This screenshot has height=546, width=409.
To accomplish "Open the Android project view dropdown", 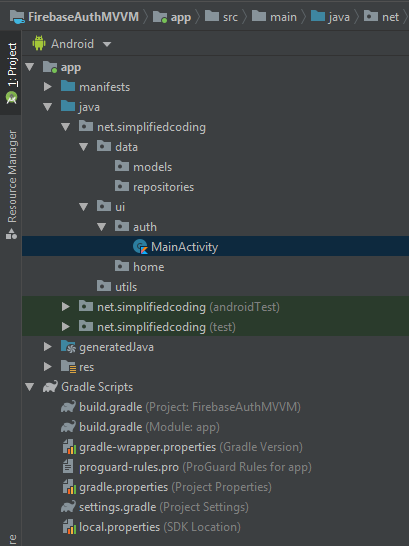I will coord(107,44).
